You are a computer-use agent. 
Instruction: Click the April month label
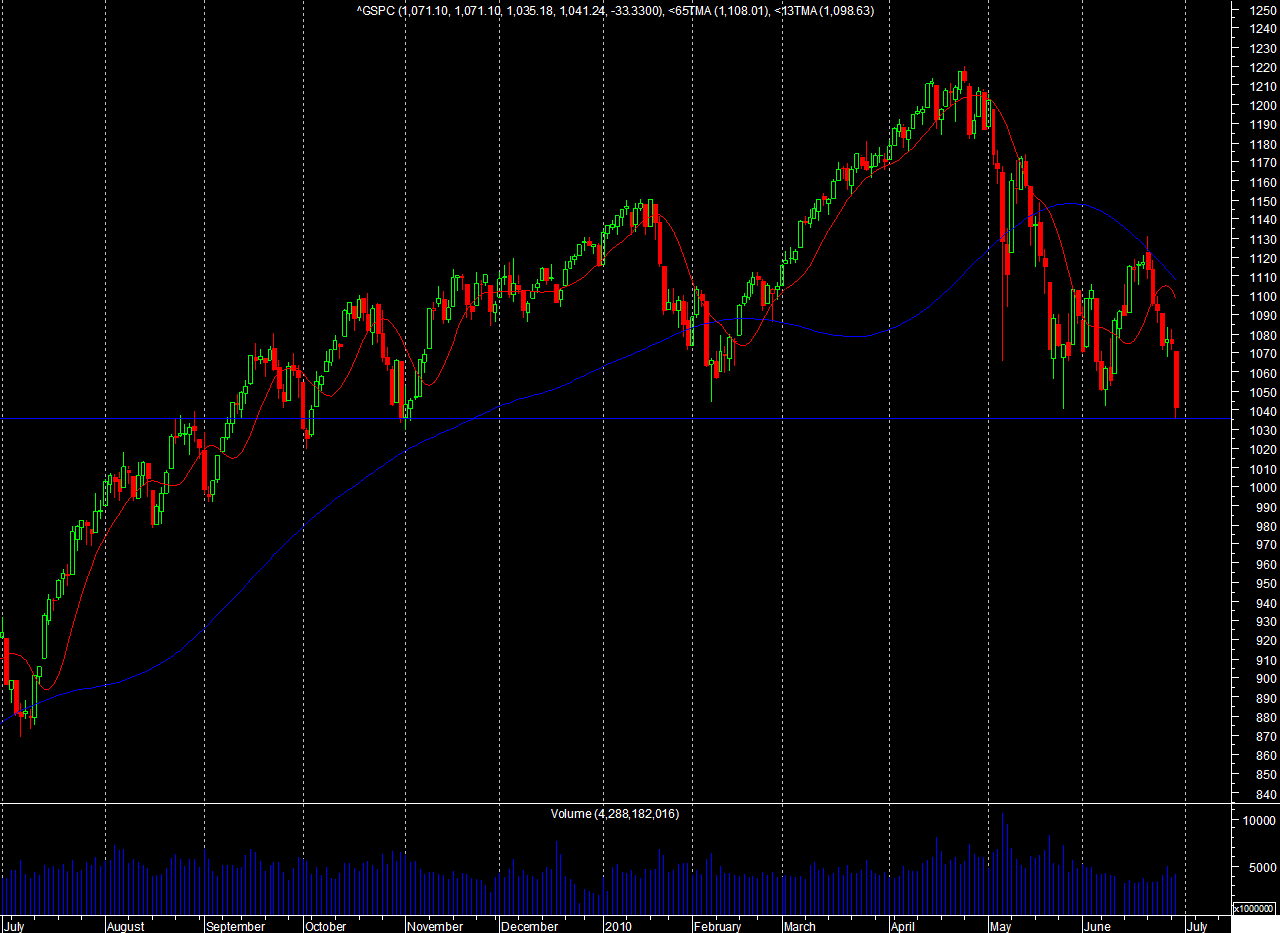[x=904, y=926]
